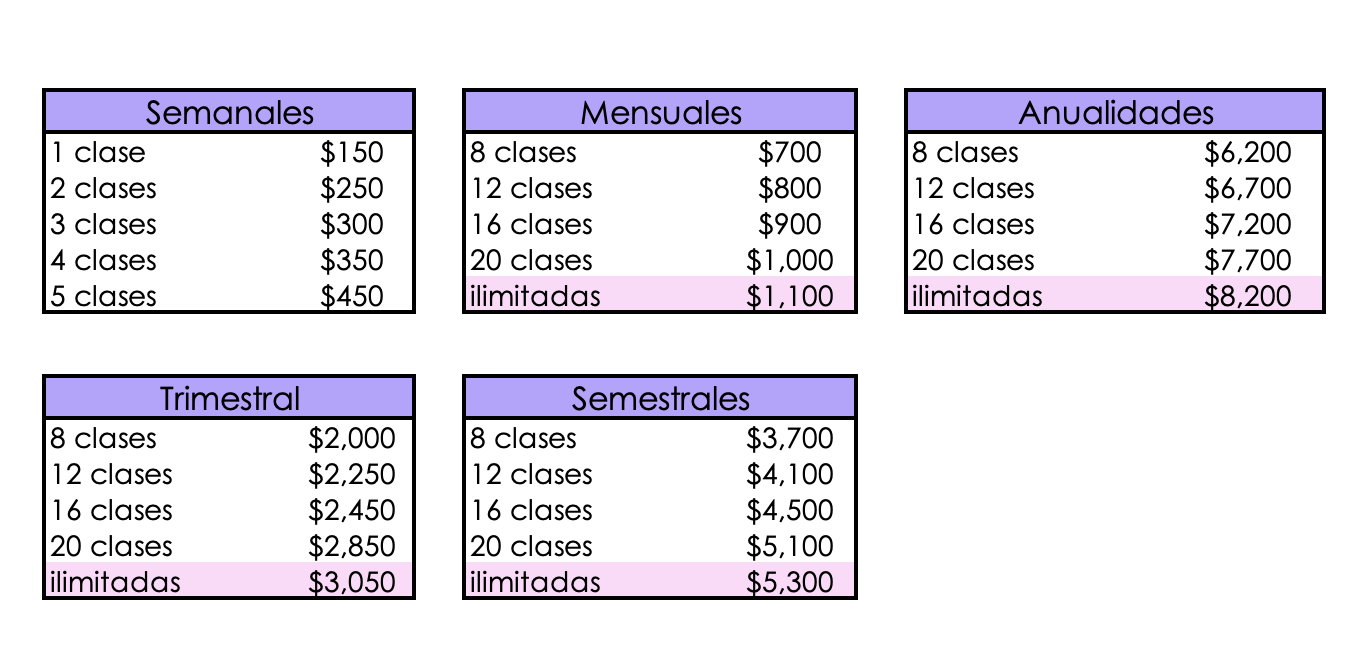Select the $6,200 price cell
1366x662 pixels.
[x=1247, y=153]
